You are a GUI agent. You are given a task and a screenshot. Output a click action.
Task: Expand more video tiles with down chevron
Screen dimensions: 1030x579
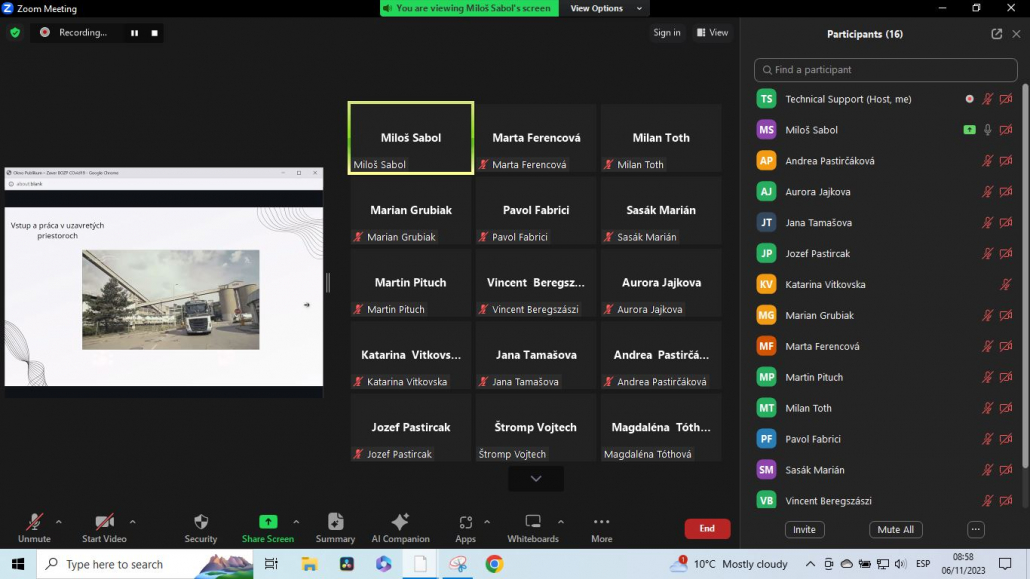click(x=536, y=479)
